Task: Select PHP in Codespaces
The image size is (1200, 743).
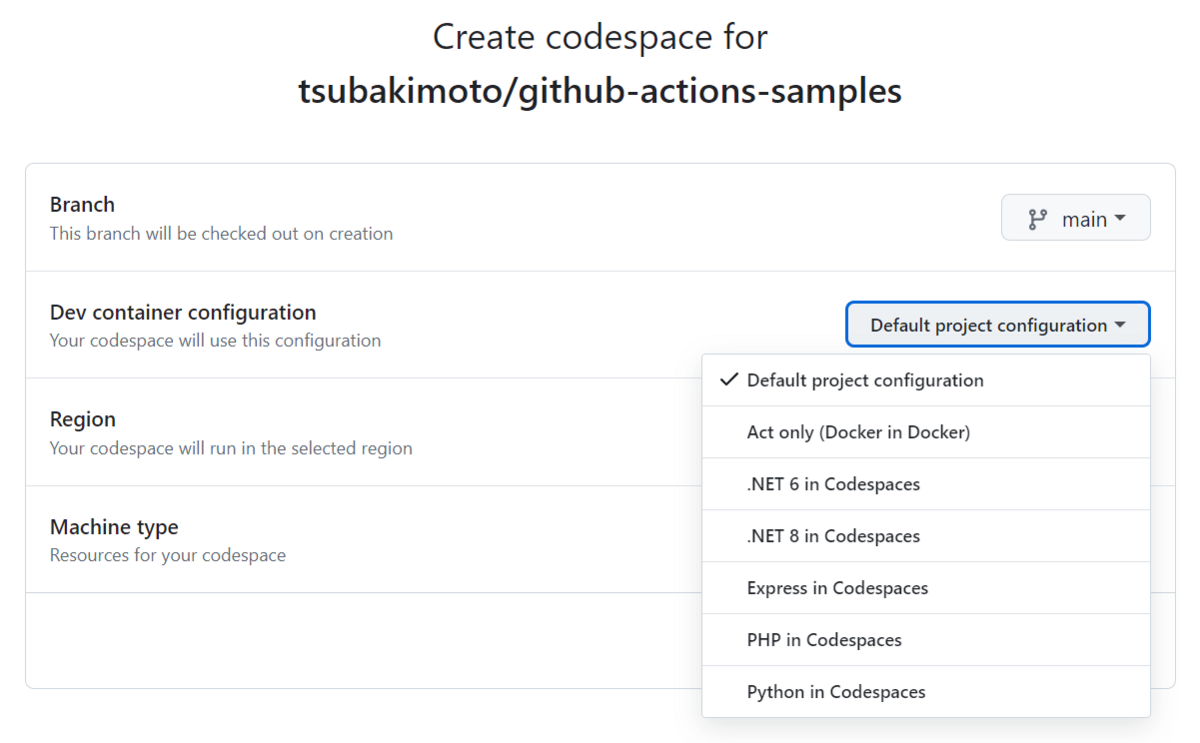Action: click(926, 640)
